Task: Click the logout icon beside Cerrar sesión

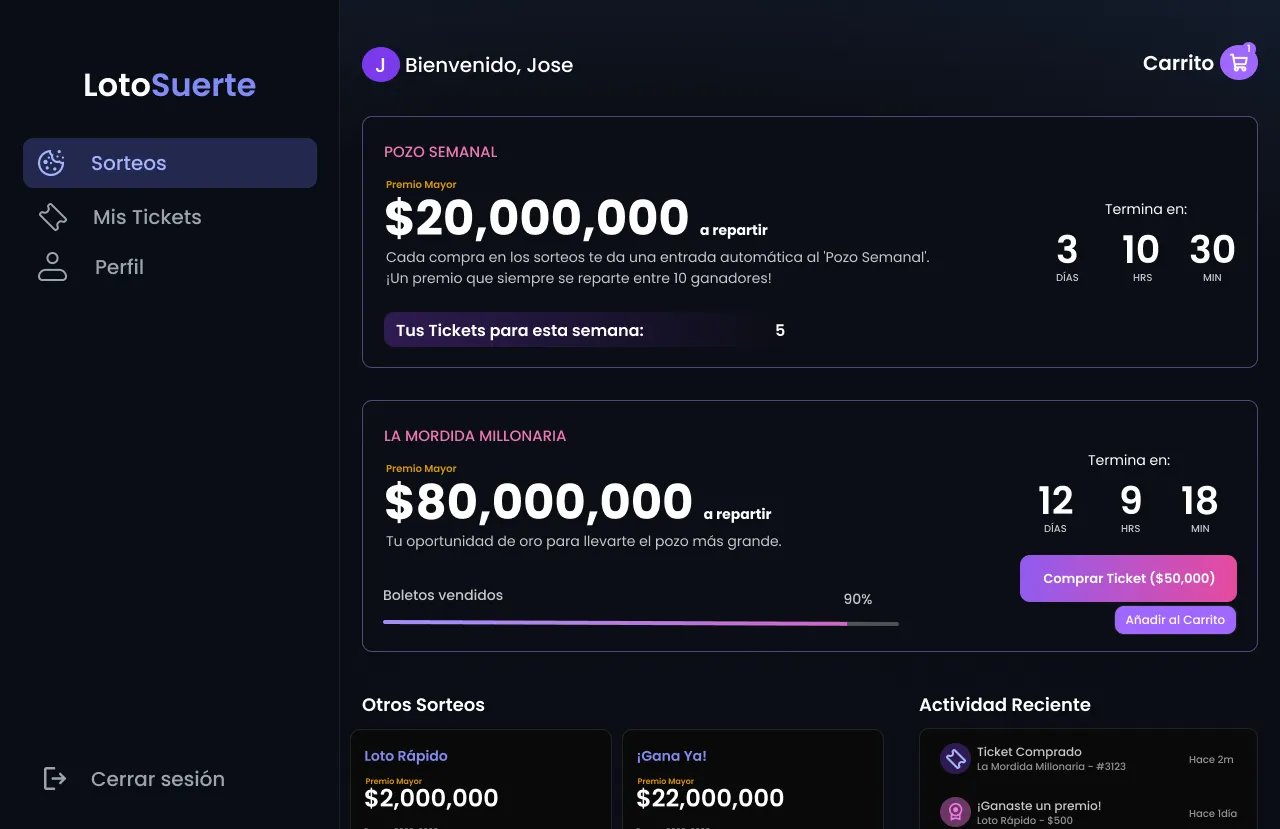Action: click(x=53, y=778)
